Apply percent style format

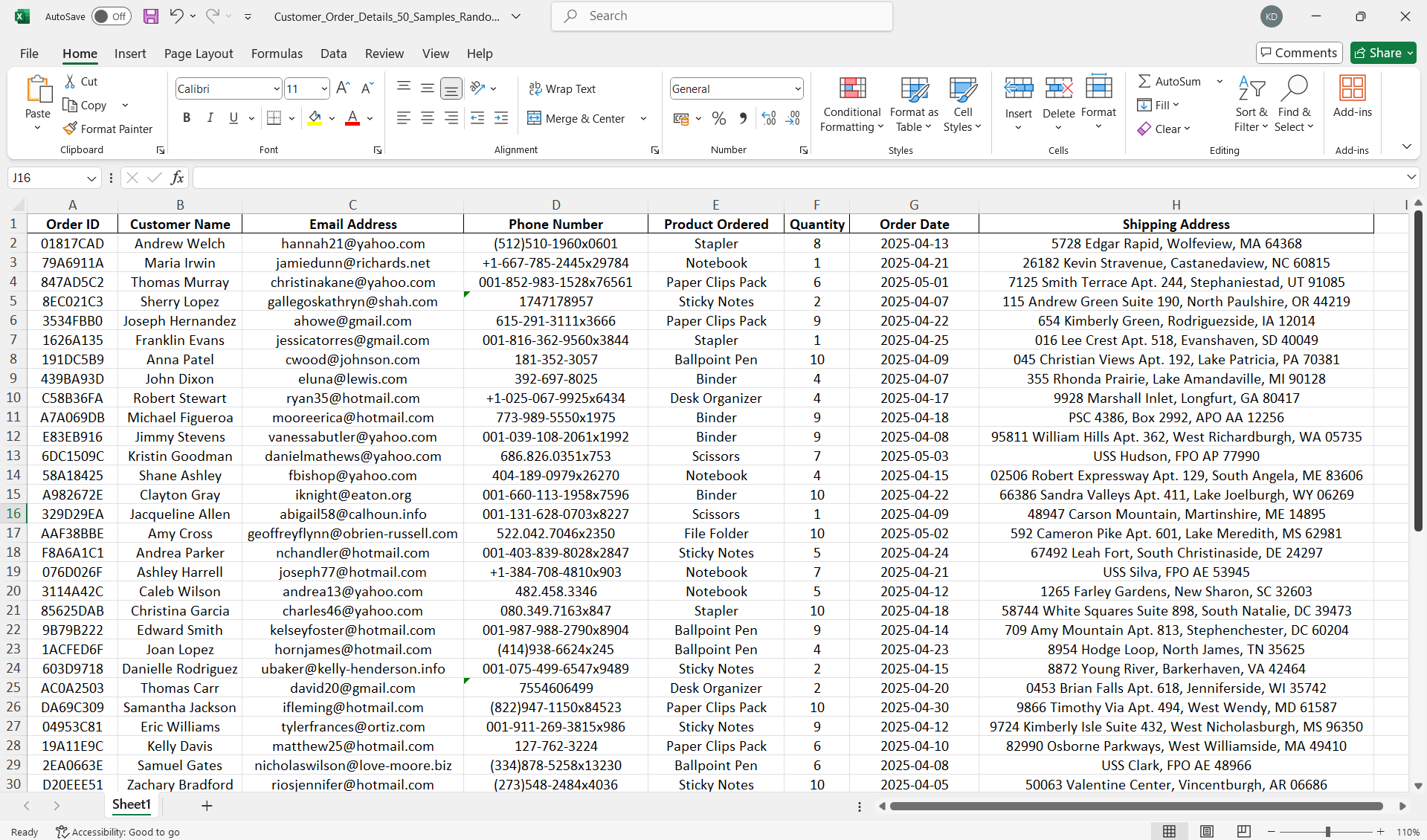point(718,118)
